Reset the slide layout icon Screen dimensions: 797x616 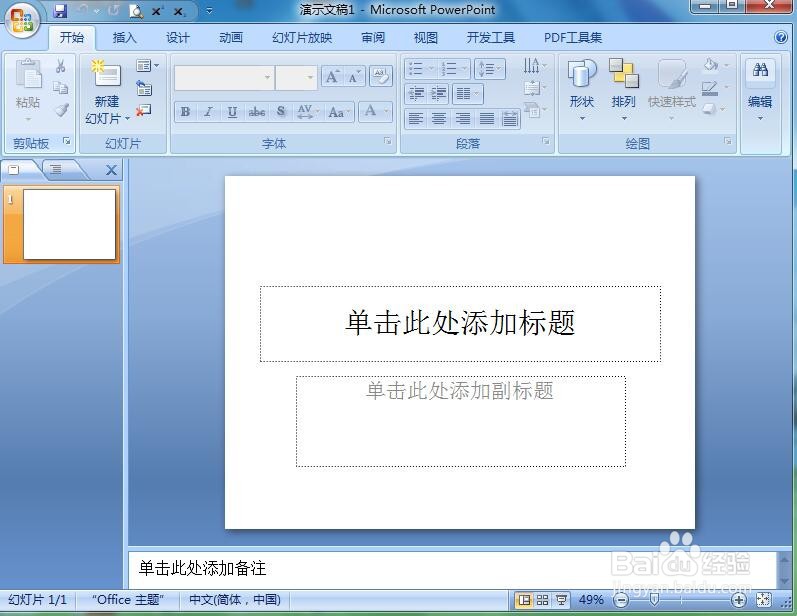[x=144, y=88]
